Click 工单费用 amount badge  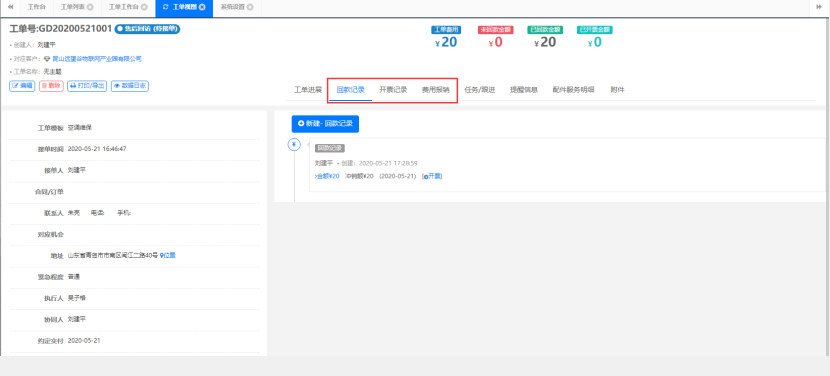pos(446,30)
